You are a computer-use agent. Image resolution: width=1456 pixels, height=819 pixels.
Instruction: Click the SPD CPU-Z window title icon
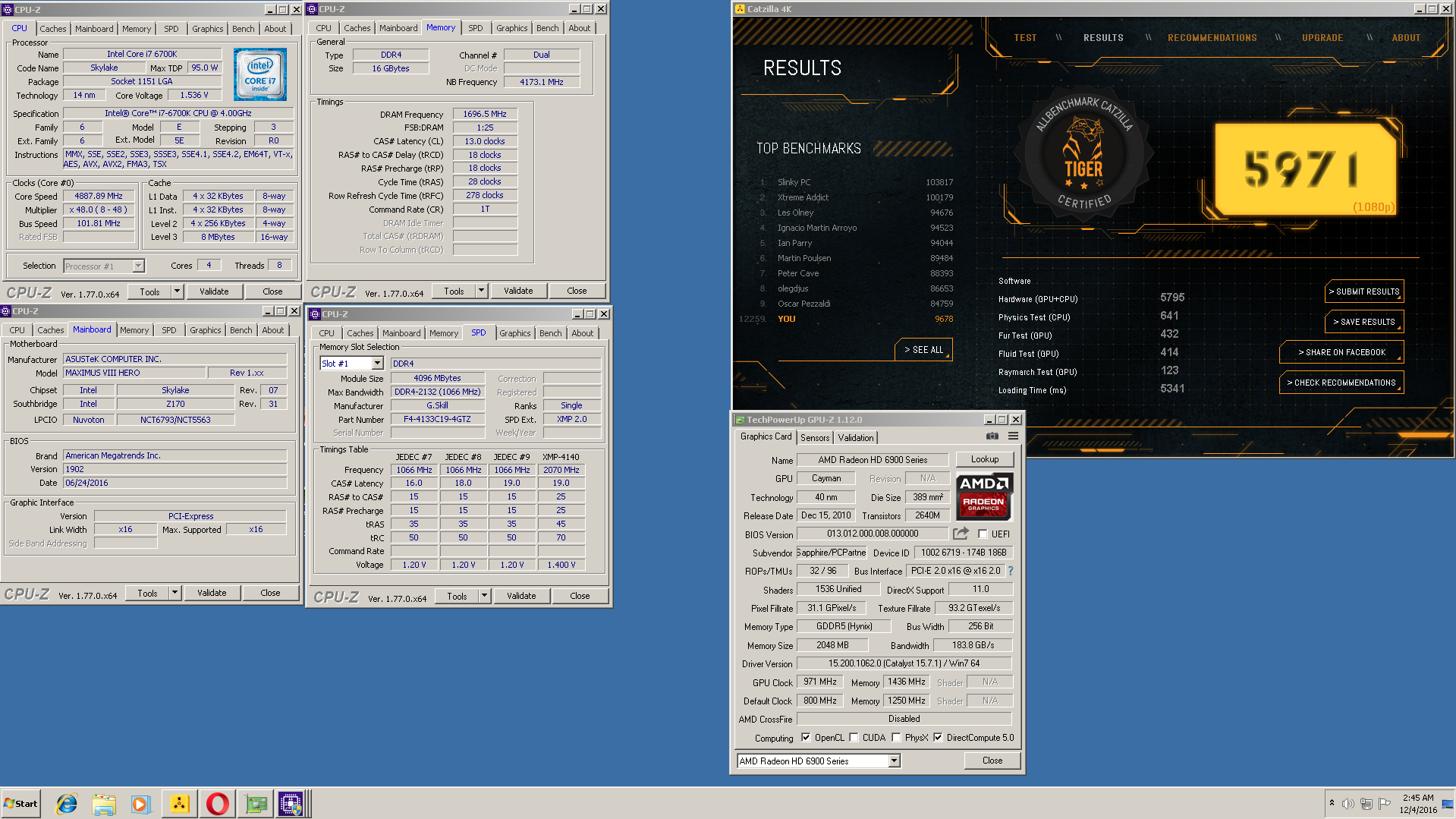pyautogui.click(x=315, y=313)
